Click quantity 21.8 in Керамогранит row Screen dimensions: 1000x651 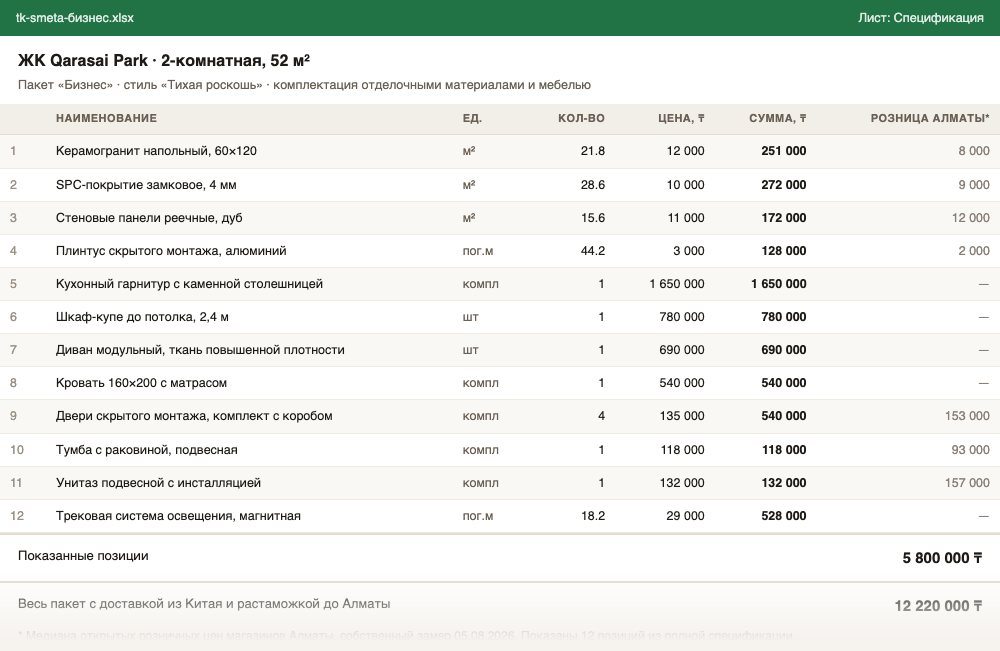point(593,151)
